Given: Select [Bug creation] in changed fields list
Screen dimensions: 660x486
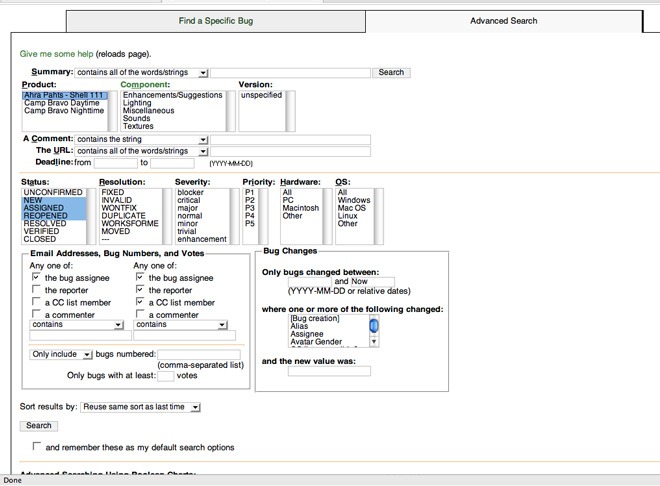Looking at the screenshot, I should point(315,319).
